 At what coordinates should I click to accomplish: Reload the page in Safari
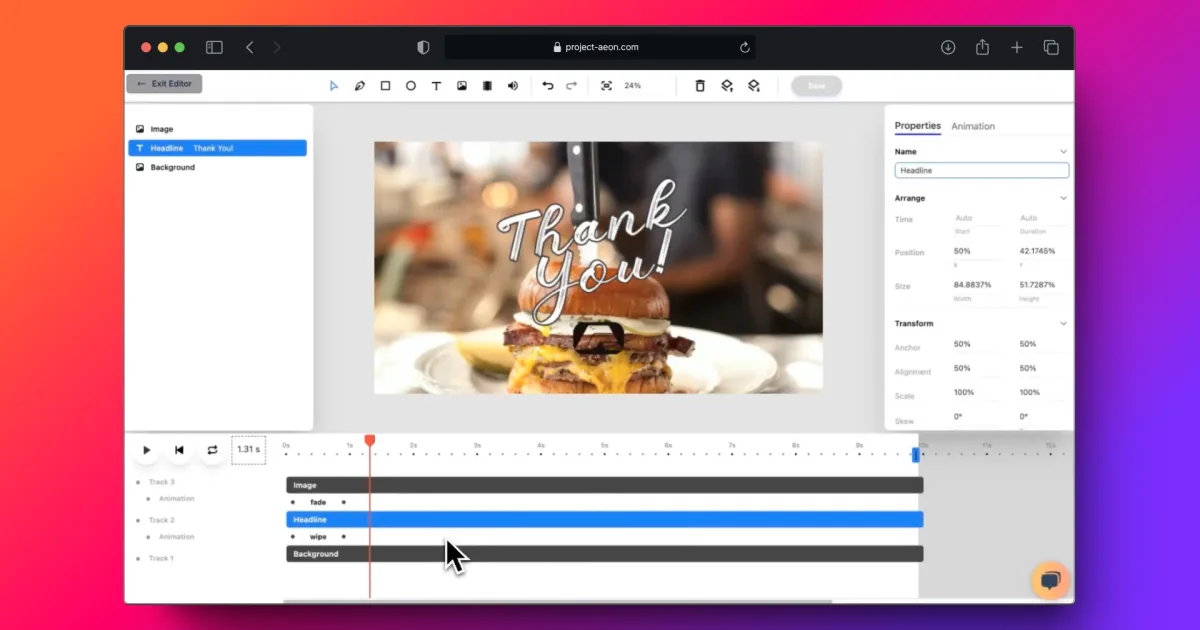click(x=744, y=47)
